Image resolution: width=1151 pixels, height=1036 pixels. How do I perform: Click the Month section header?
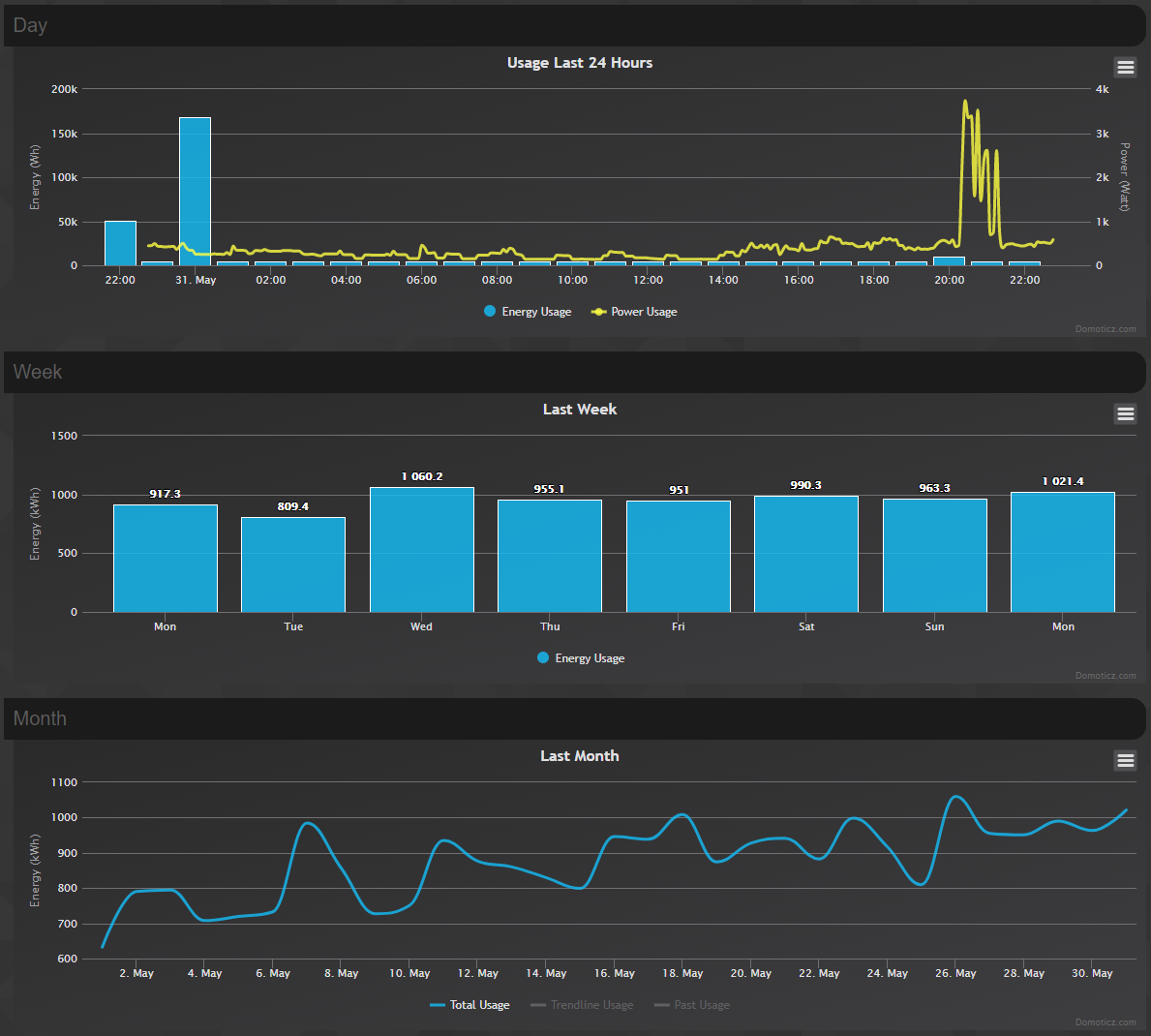point(574,718)
